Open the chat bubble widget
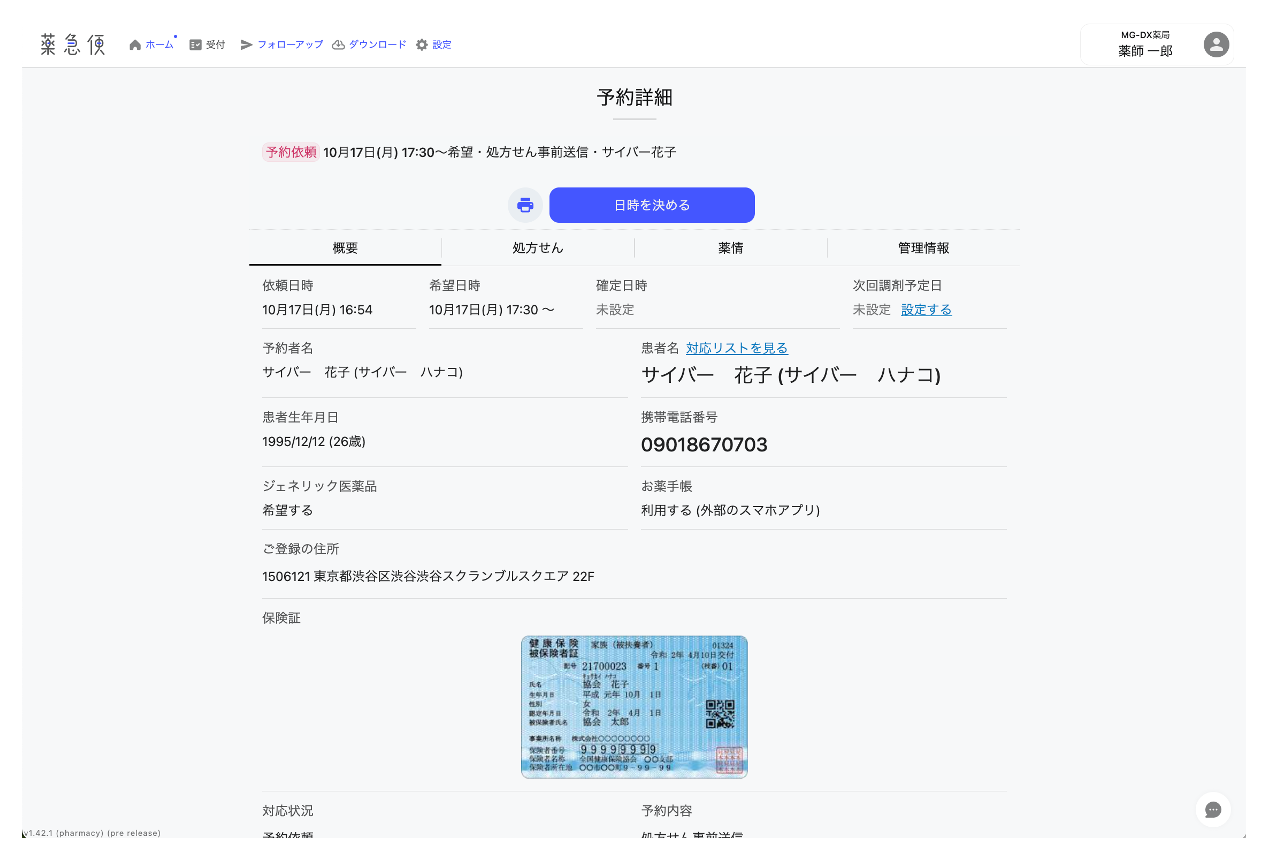This screenshot has height=860, width=1268. pyautogui.click(x=1213, y=810)
